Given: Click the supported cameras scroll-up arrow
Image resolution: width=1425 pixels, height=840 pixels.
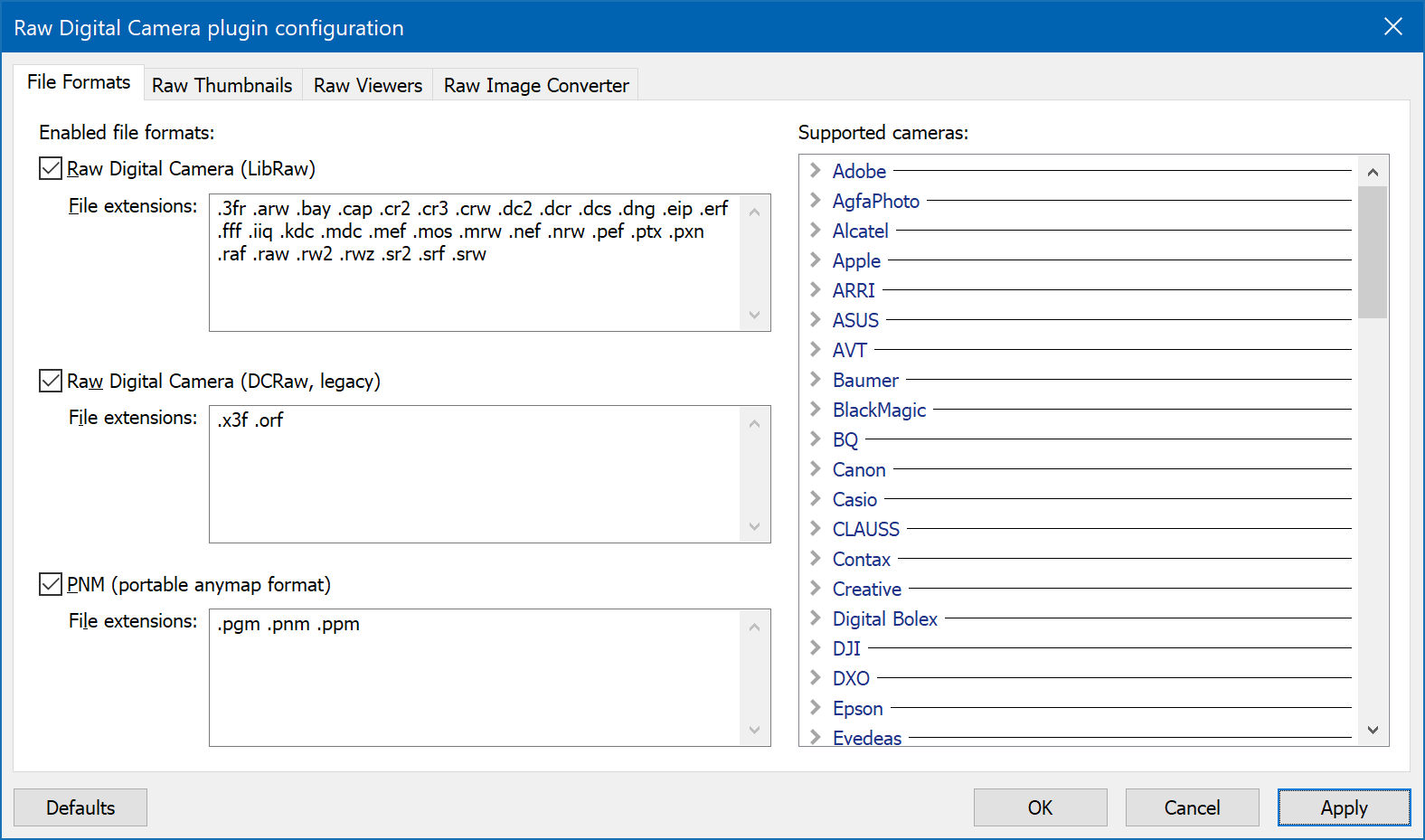Looking at the screenshot, I should 1373,172.
